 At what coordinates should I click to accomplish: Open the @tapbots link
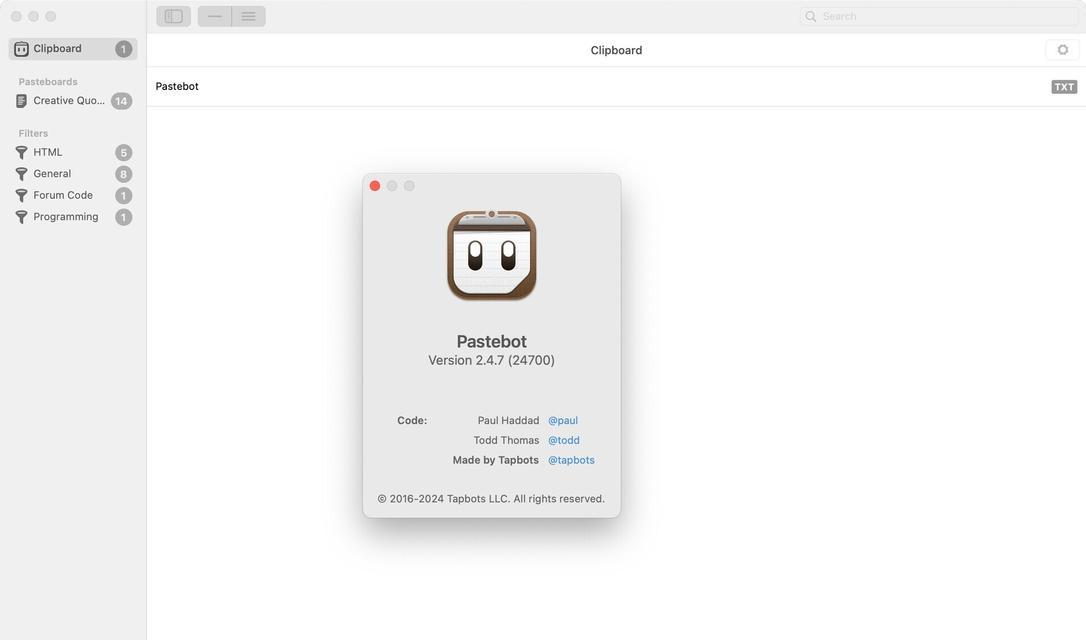click(x=571, y=460)
